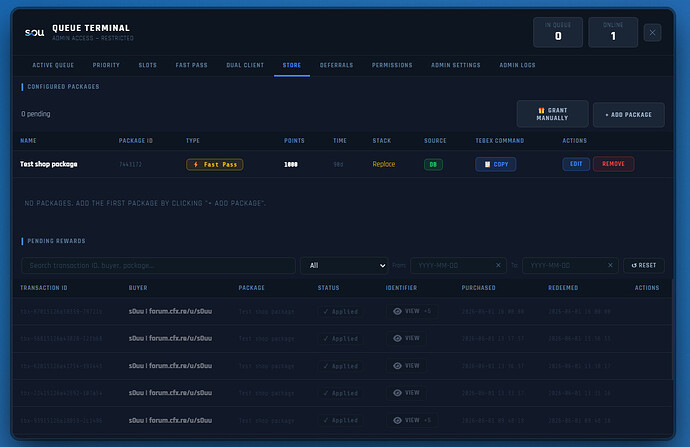Click the Add Package button
The image size is (690, 447).
pos(628,115)
